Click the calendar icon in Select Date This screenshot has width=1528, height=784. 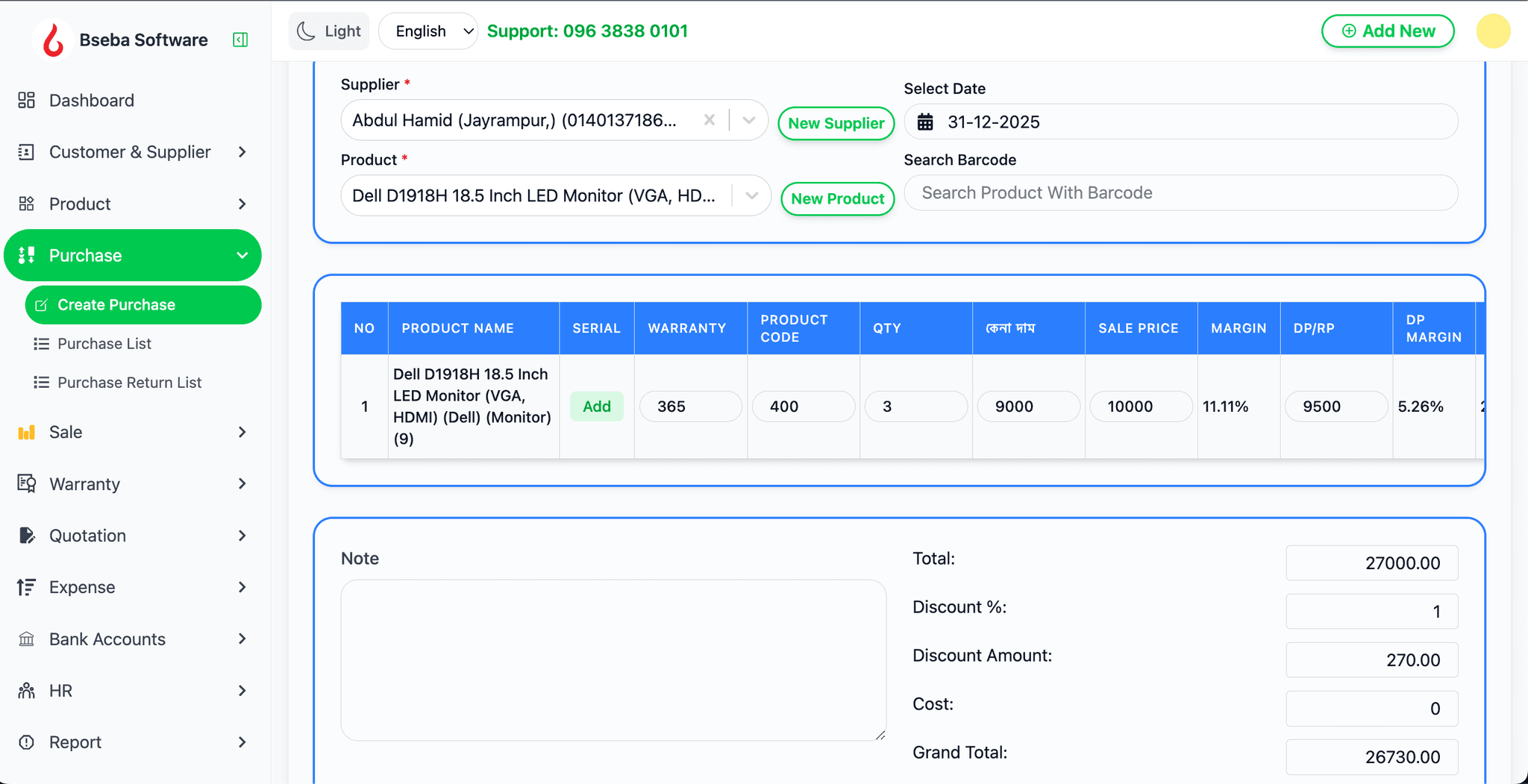[925, 122]
